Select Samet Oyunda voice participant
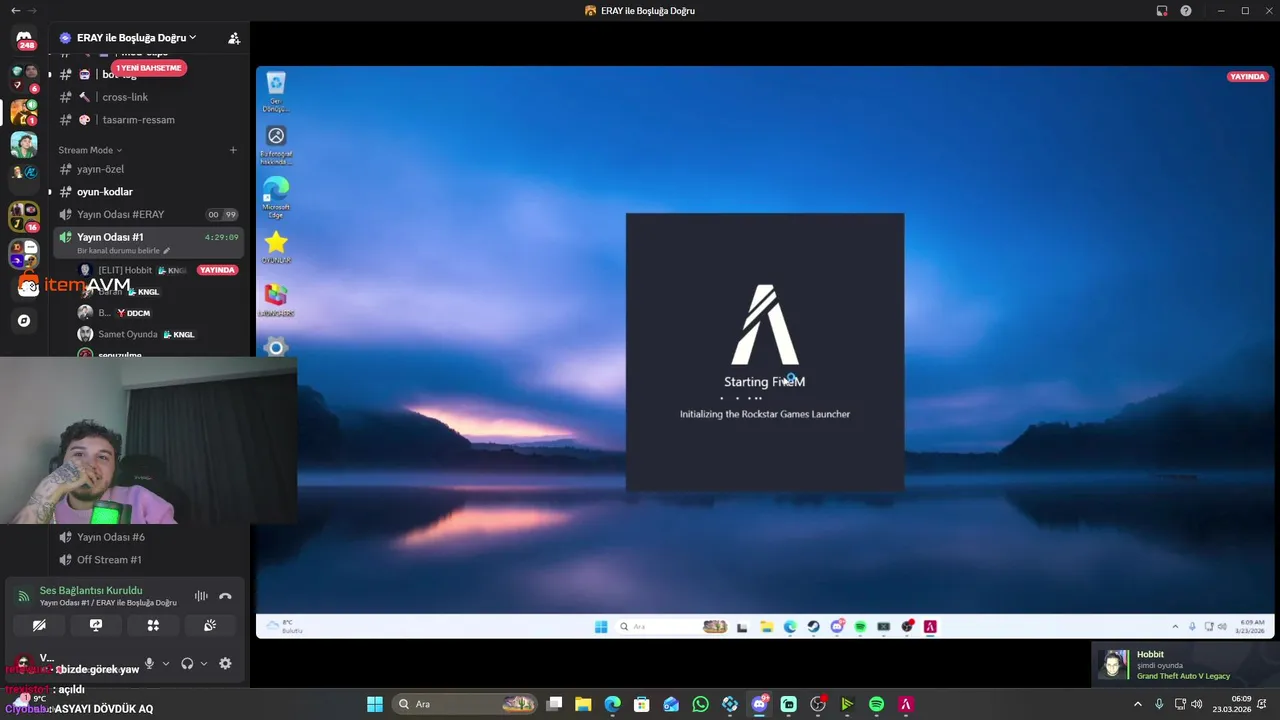Image resolution: width=1280 pixels, height=720 pixels. (x=127, y=334)
